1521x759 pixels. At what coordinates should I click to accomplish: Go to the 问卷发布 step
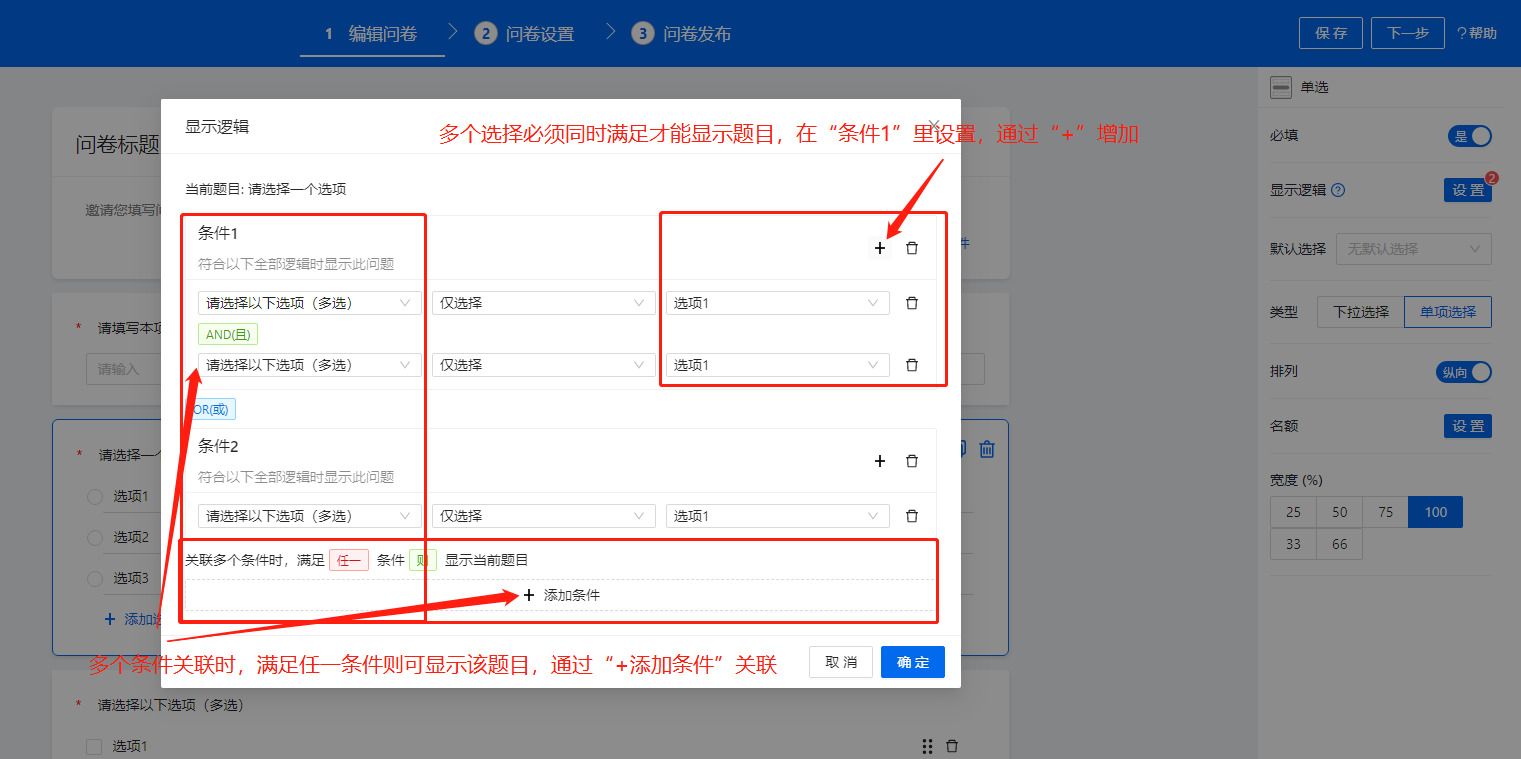point(684,34)
